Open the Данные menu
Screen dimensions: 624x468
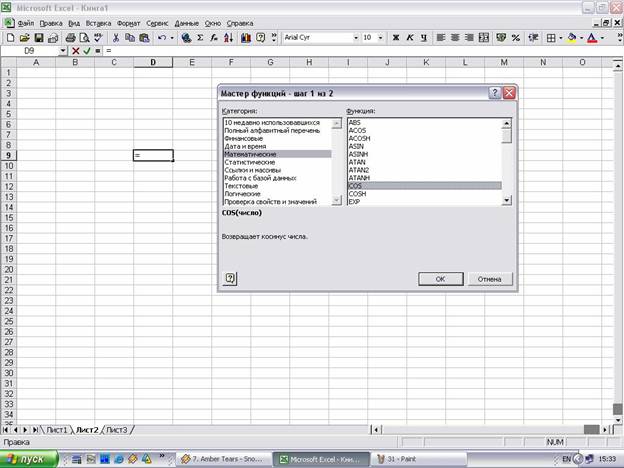tap(187, 23)
